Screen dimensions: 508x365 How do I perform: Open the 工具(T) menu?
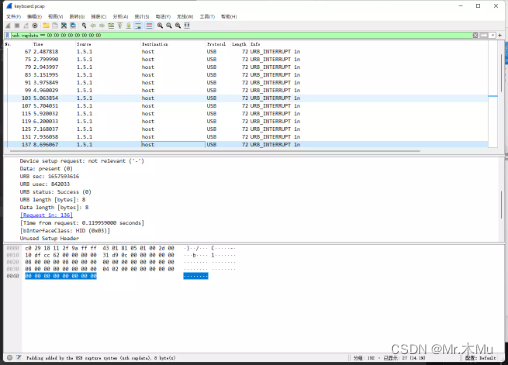[x=207, y=17]
